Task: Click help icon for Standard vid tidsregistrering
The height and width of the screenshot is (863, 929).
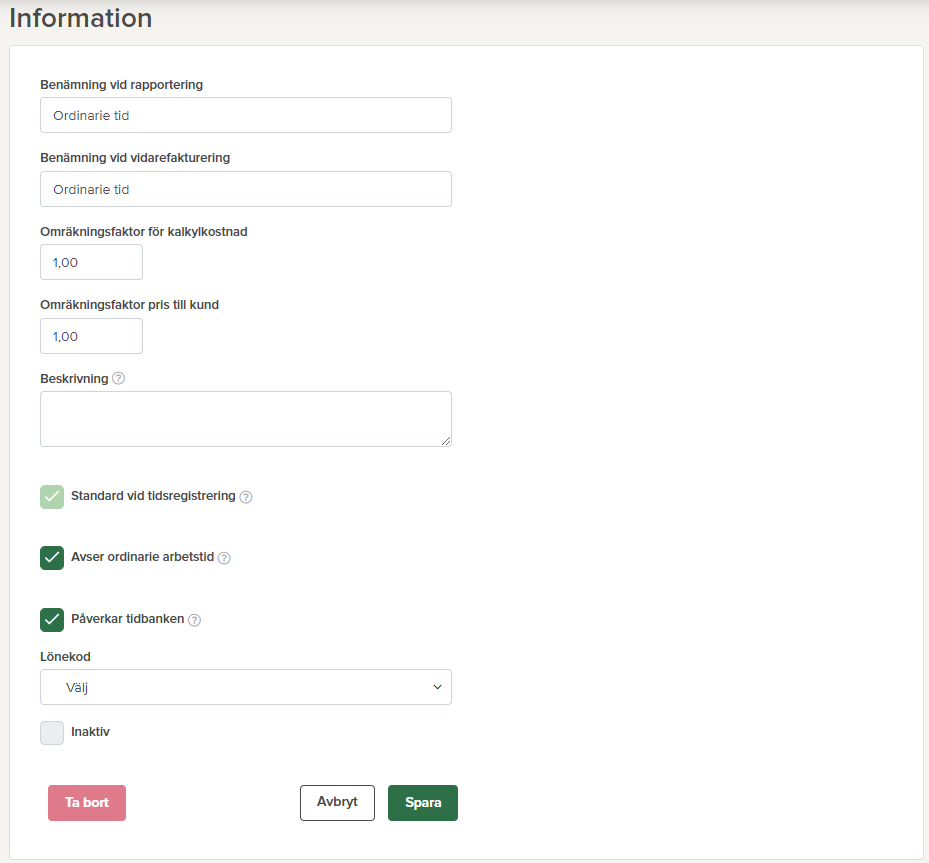Action: (246, 497)
